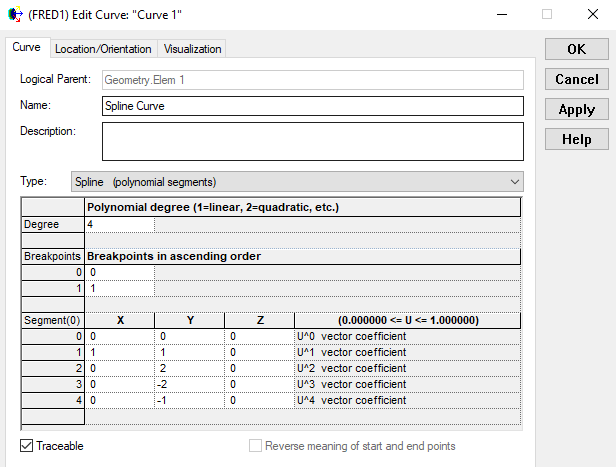The width and height of the screenshot is (616, 467).
Task: Select the Y cell of the U^4 row
Action: click(190, 400)
